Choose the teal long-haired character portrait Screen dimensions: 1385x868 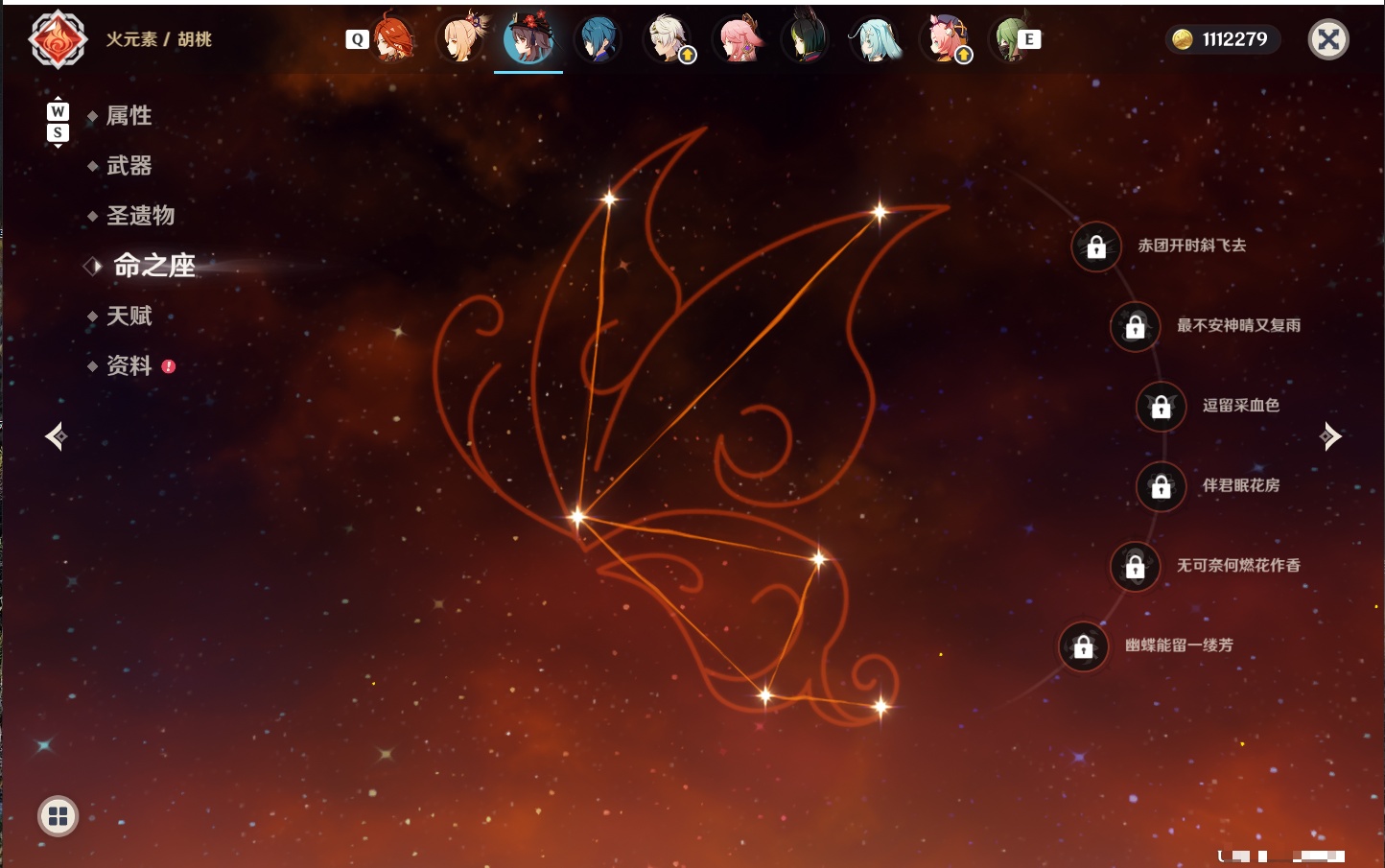point(876,39)
